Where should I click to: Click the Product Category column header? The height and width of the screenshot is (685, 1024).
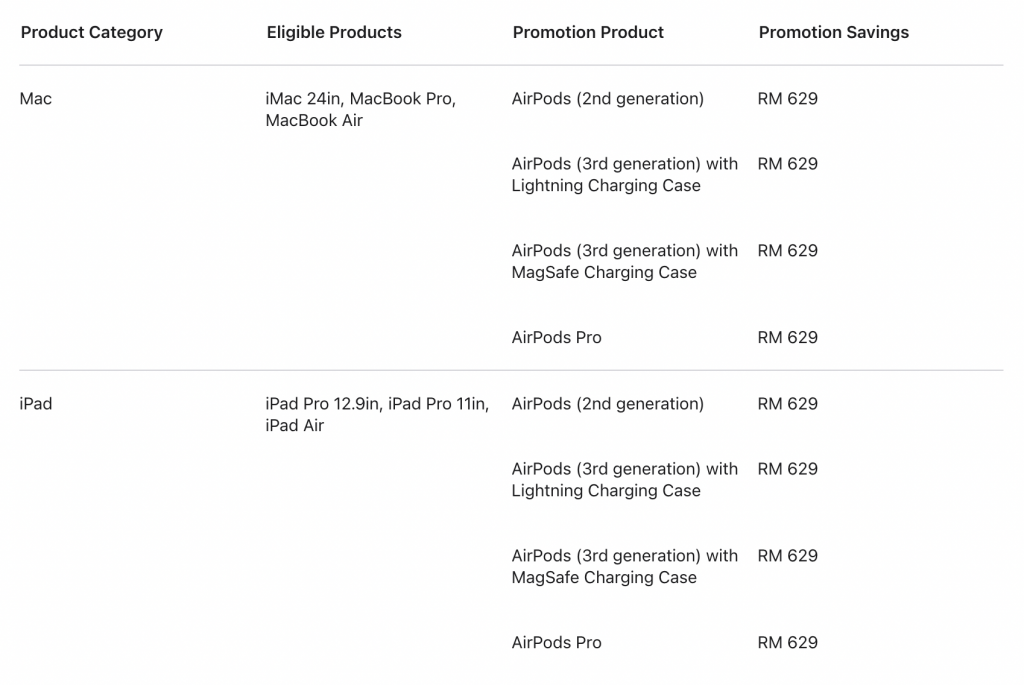[x=91, y=32]
